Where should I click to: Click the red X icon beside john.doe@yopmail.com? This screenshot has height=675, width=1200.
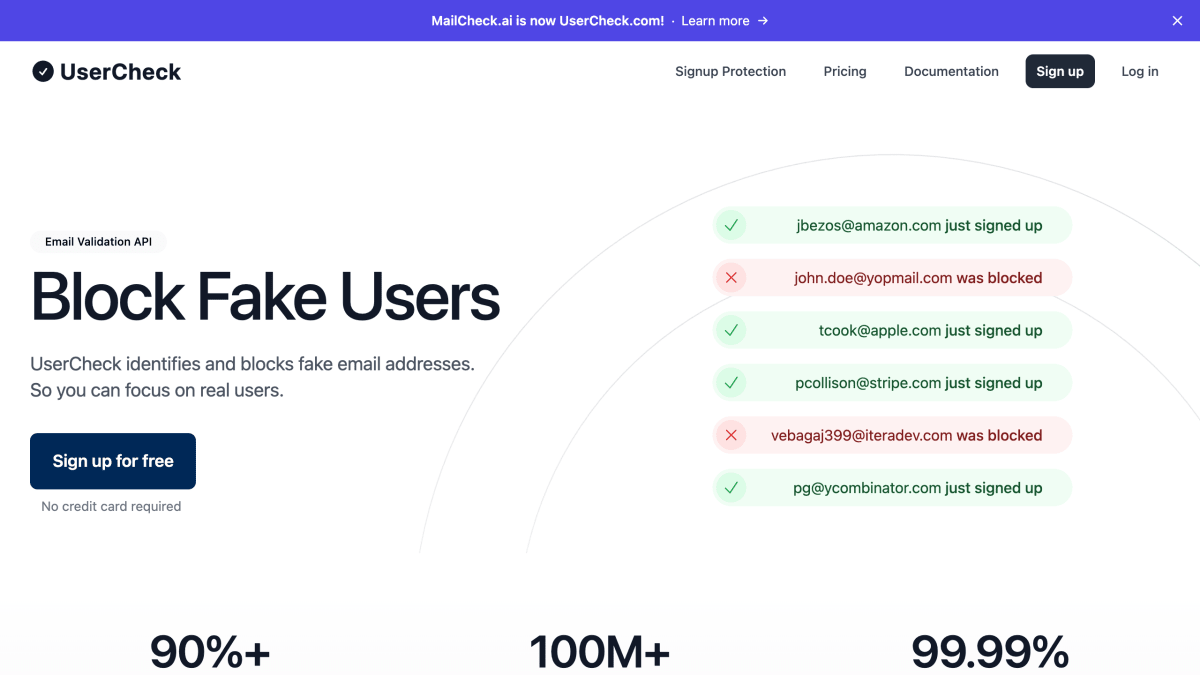[x=731, y=278]
